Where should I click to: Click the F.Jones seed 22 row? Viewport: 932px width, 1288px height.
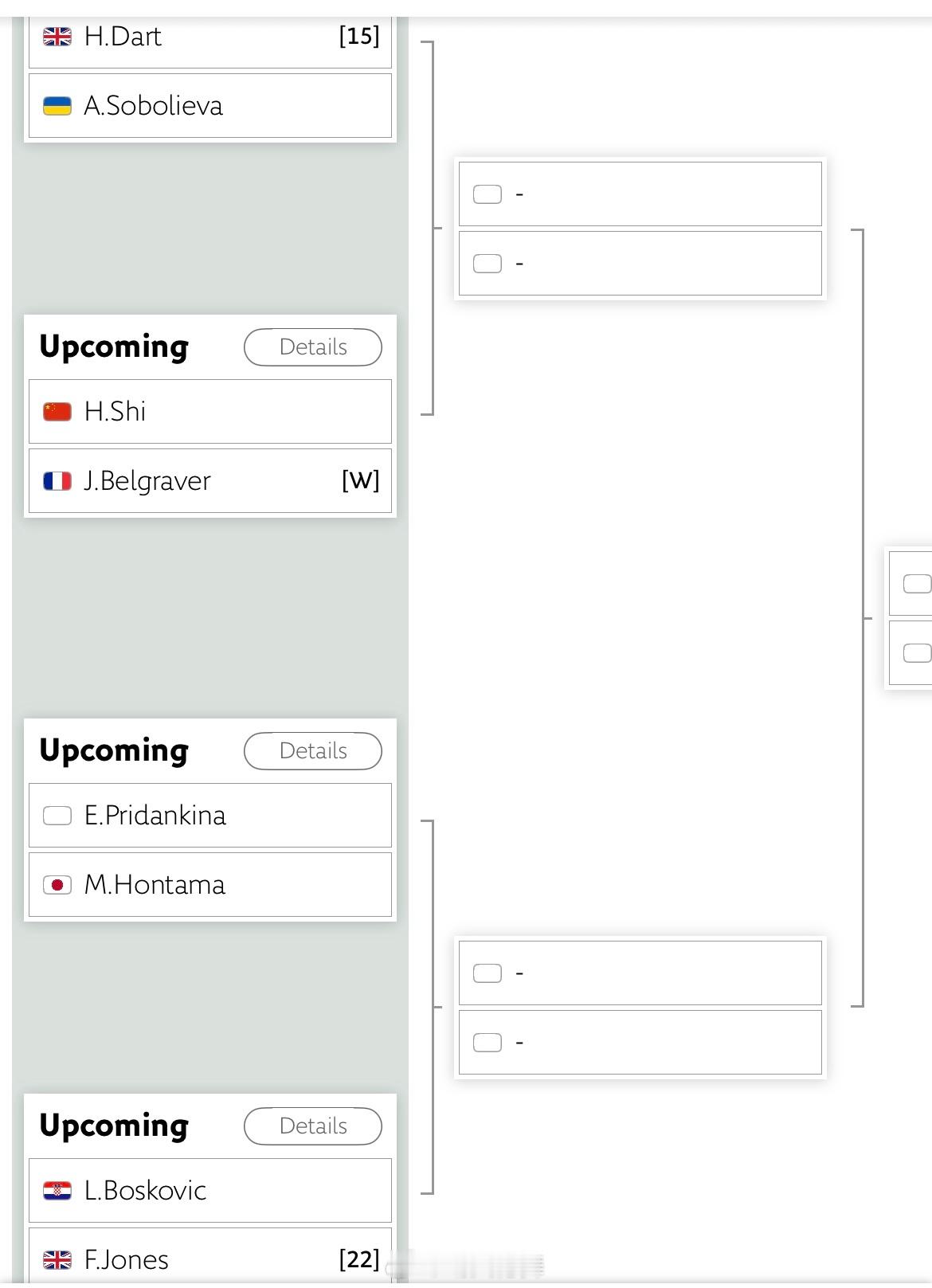point(210,1255)
